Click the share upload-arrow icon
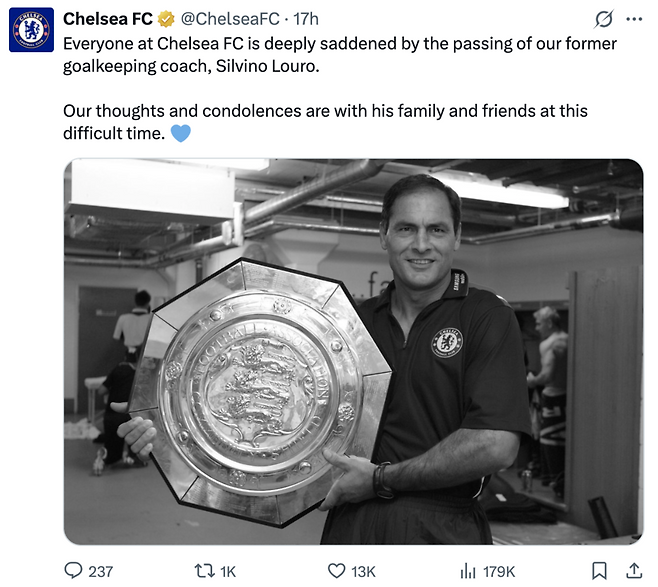This screenshot has height=587, width=658. coord(632,571)
